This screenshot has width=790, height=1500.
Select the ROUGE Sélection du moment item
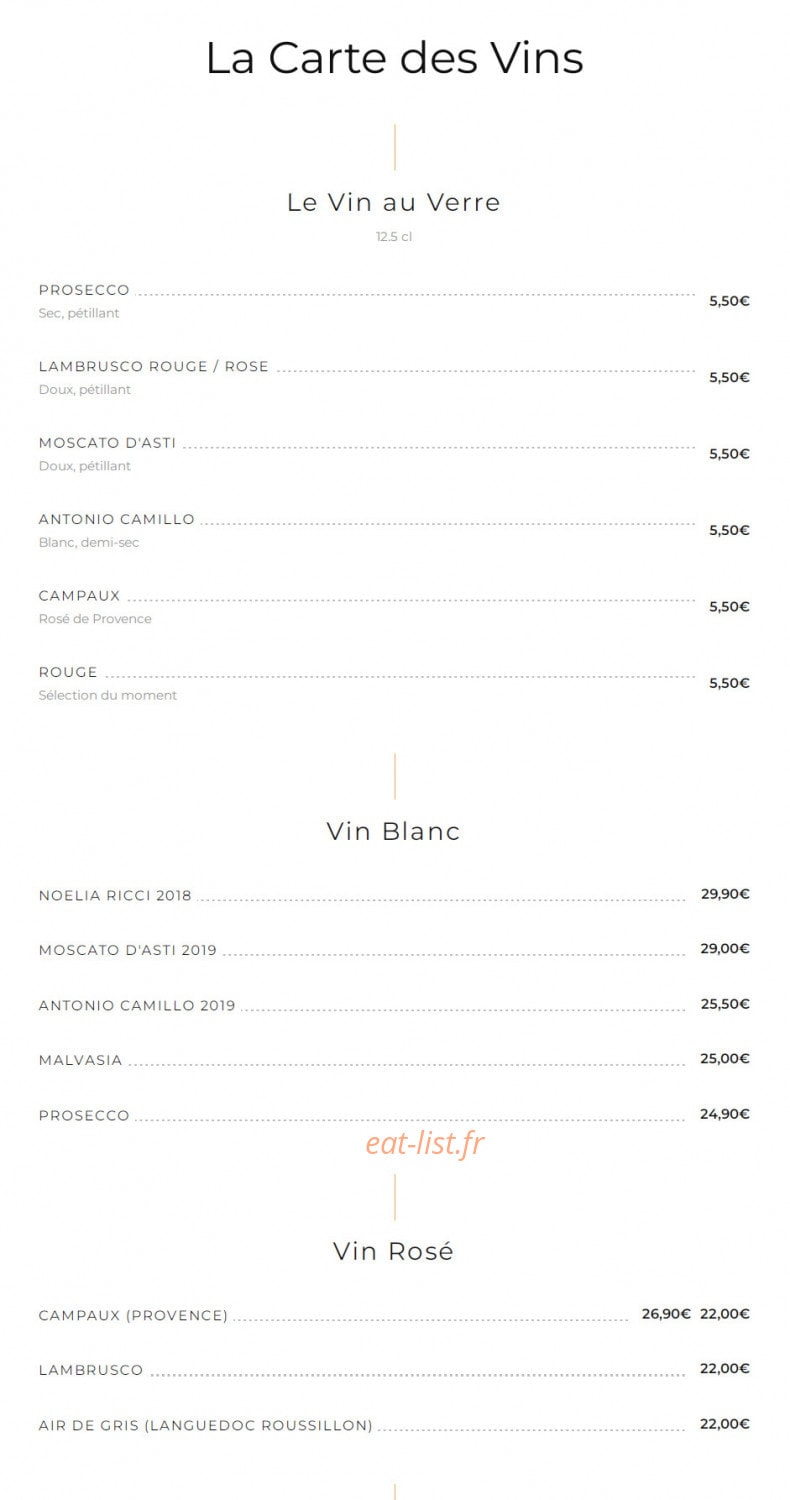pos(394,684)
